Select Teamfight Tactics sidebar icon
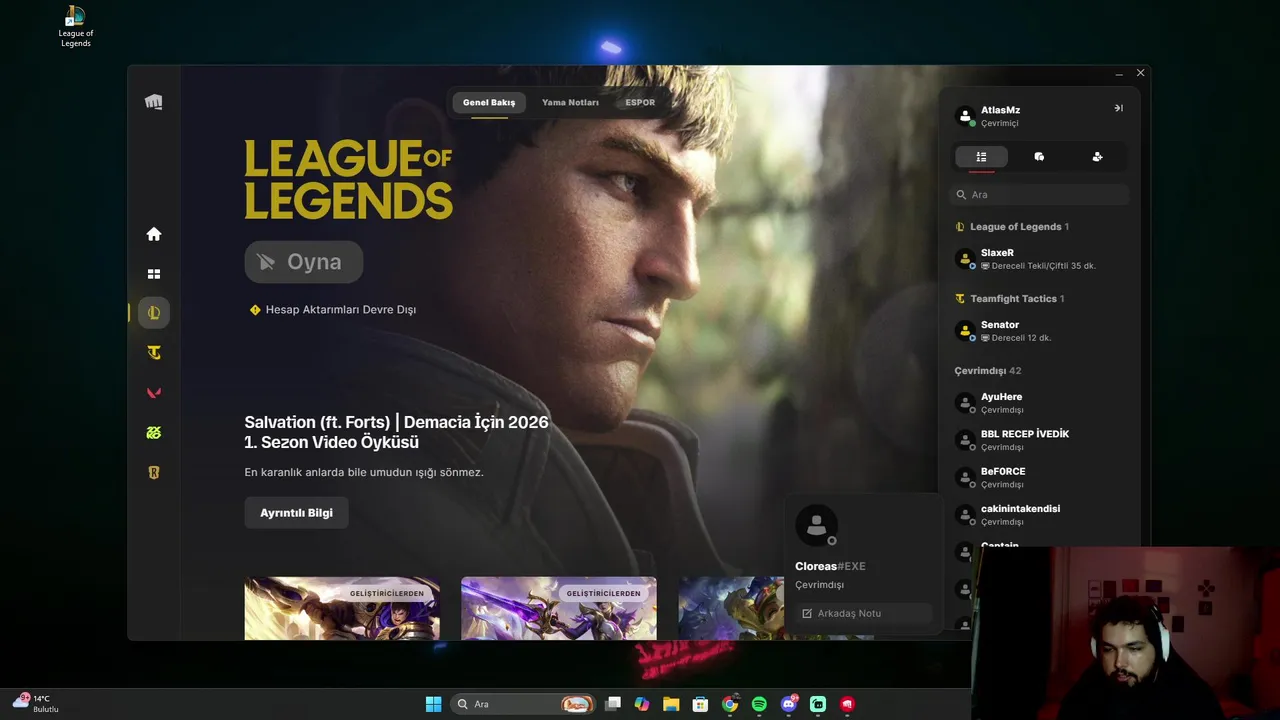The height and width of the screenshot is (720, 1280). [x=153, y=353]
